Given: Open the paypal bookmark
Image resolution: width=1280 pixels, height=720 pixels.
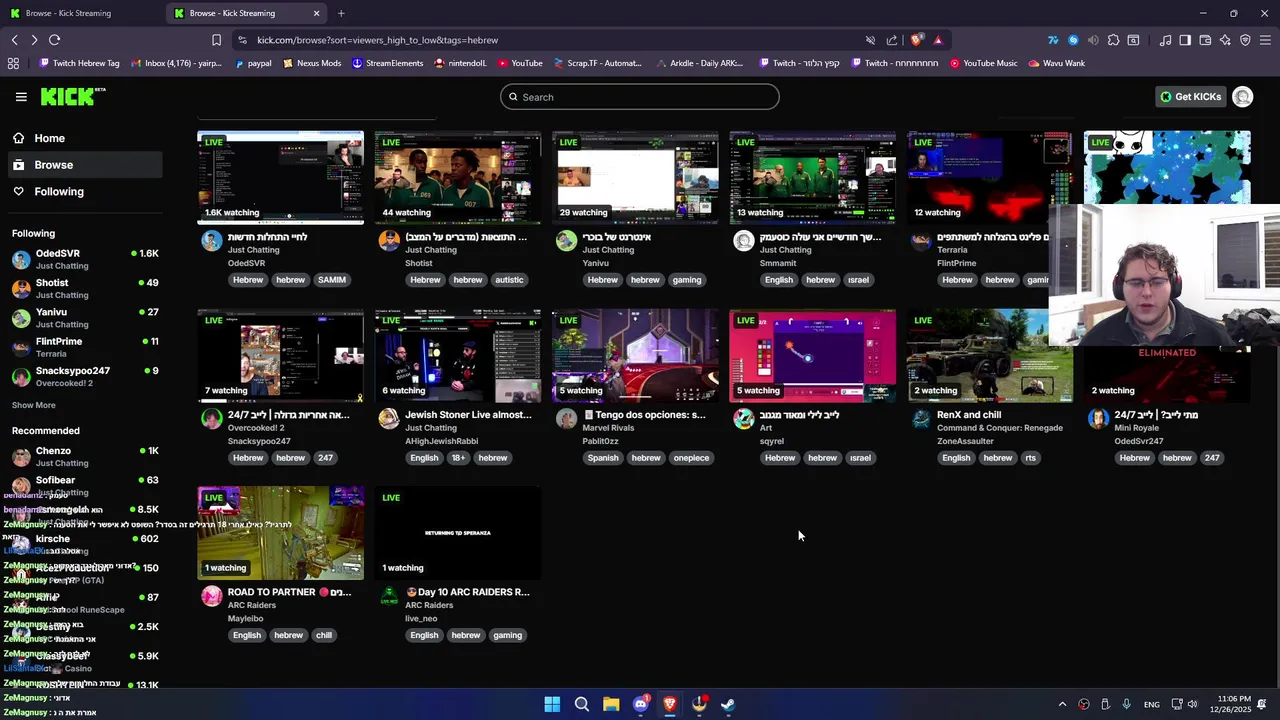Looking at the screenshot, I should [253, 63].
